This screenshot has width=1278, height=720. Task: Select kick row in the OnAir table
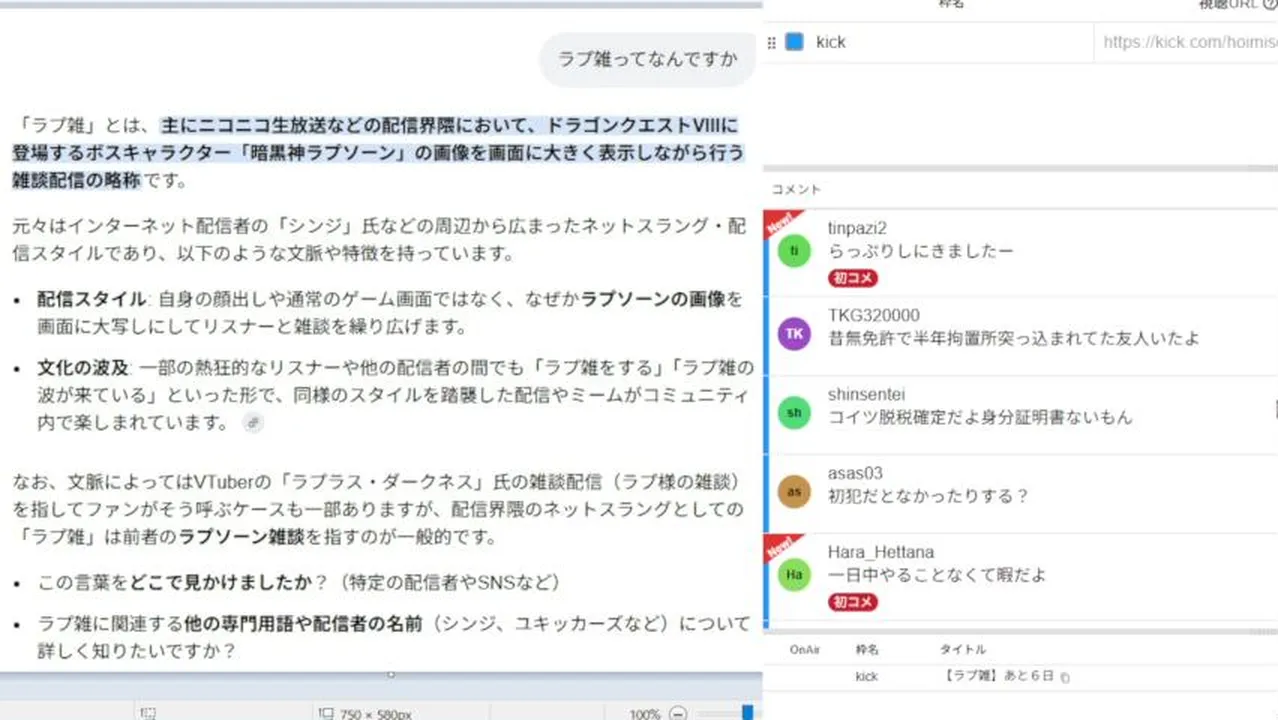click(x=1020, y=677)
